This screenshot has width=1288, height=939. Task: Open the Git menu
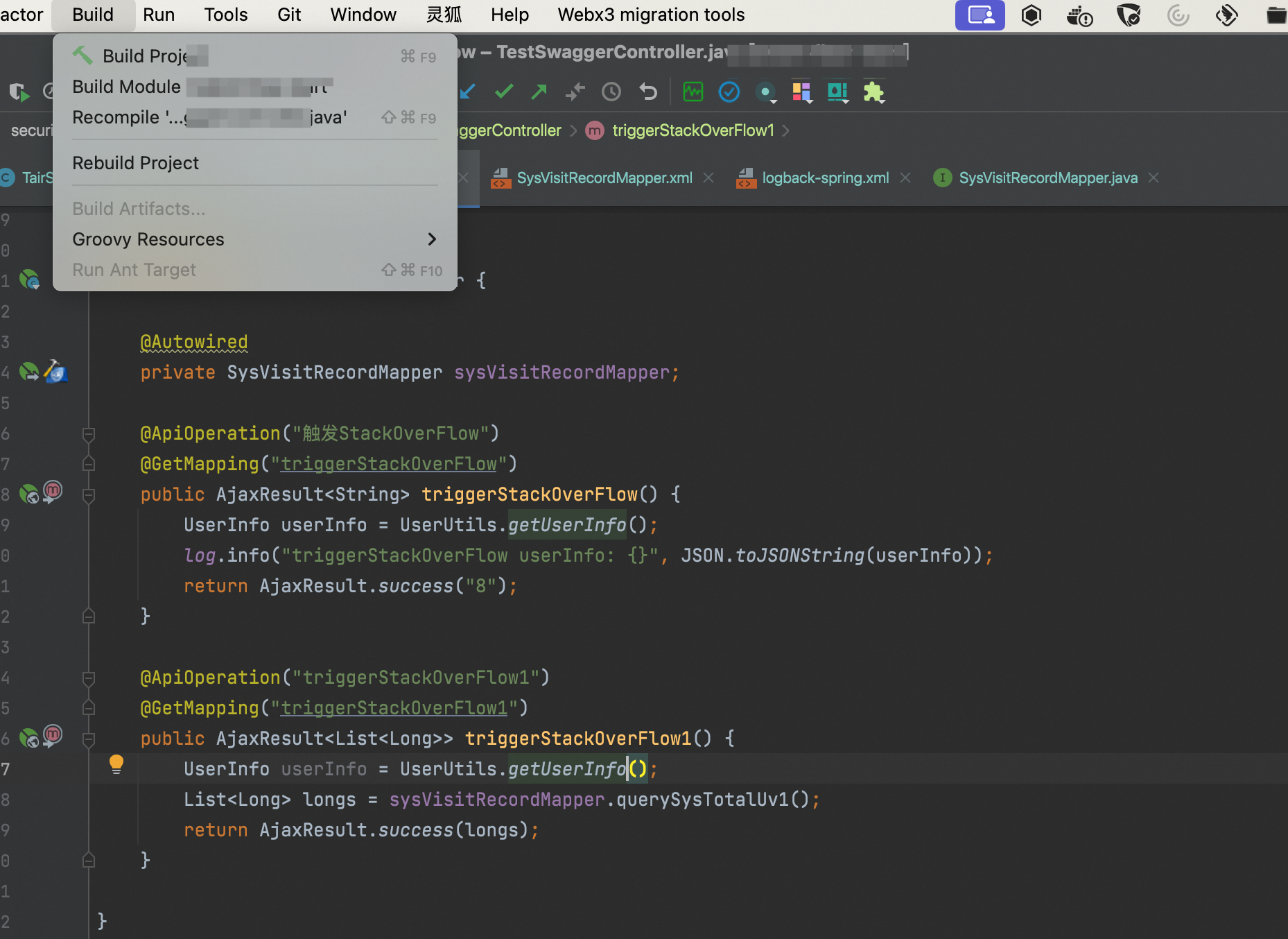click(289, 15)
